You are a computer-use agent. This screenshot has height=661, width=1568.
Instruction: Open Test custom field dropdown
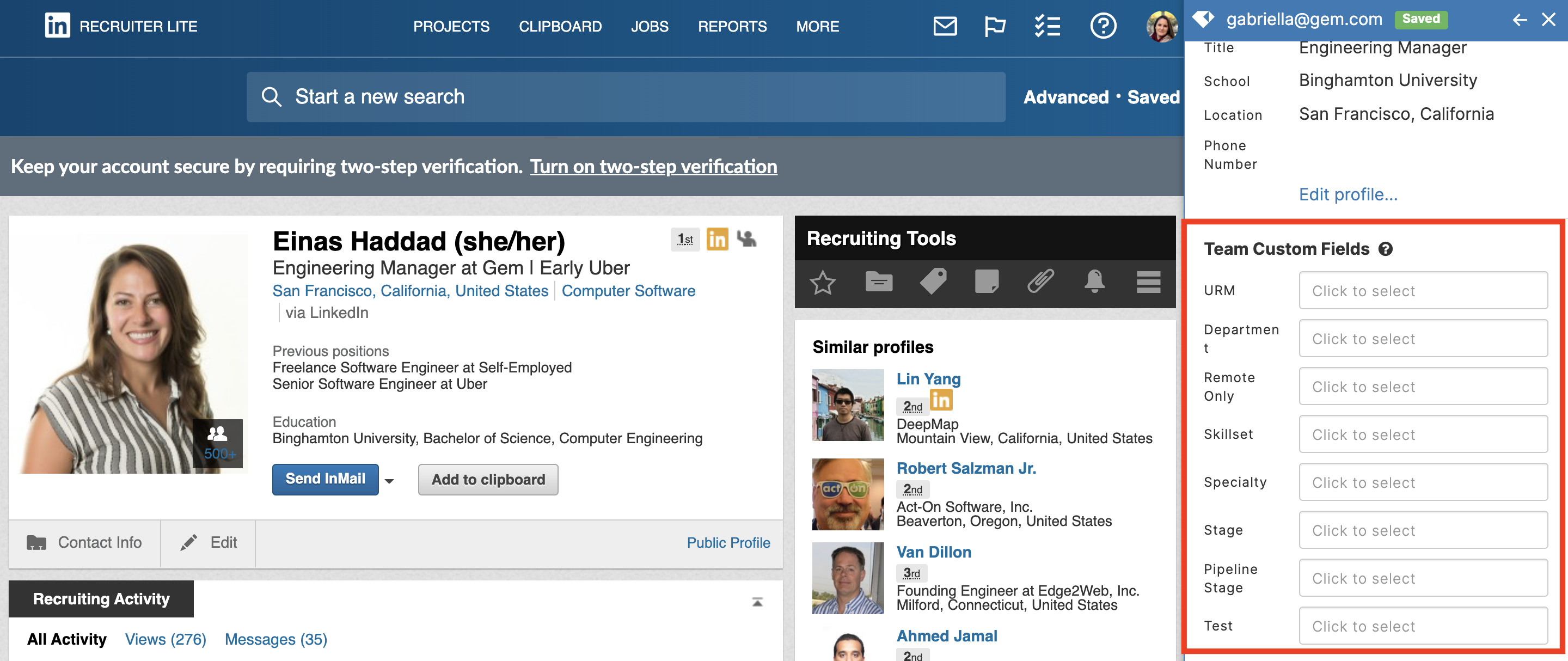click(1423, 626)
